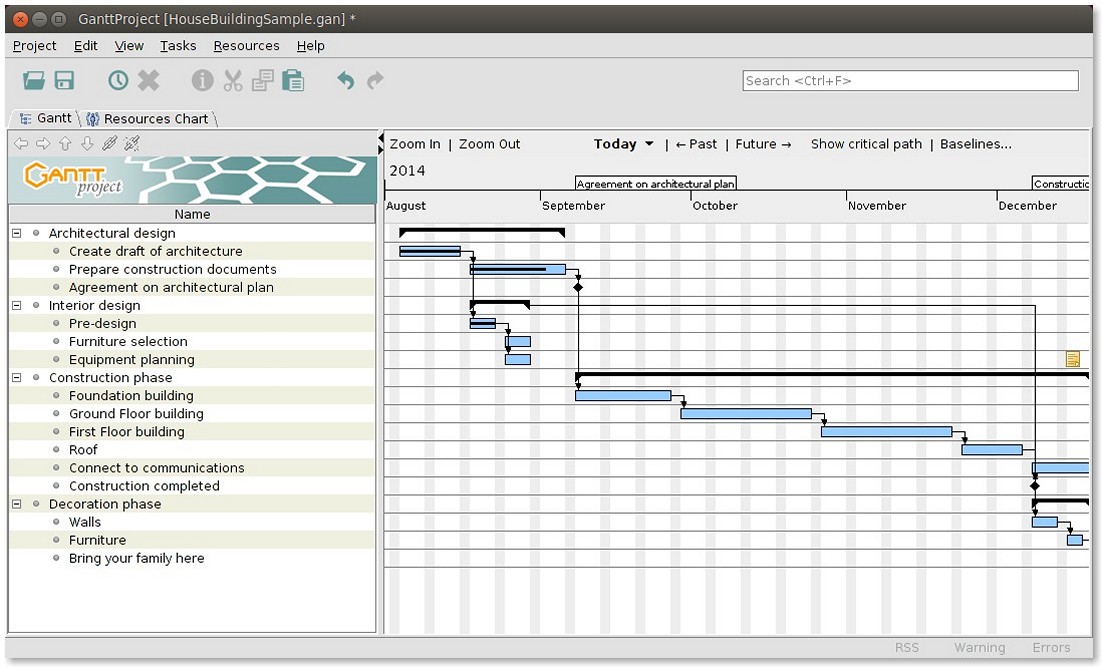Select the Pre-design task
Viewport: 1102px width, 667px height.
(103, 323)
